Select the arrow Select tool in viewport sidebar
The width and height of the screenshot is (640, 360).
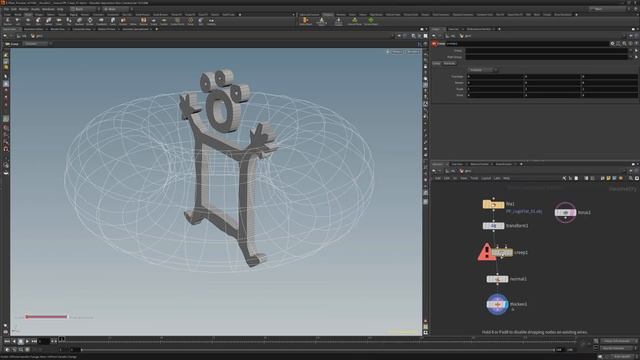(x=6, y=76)
